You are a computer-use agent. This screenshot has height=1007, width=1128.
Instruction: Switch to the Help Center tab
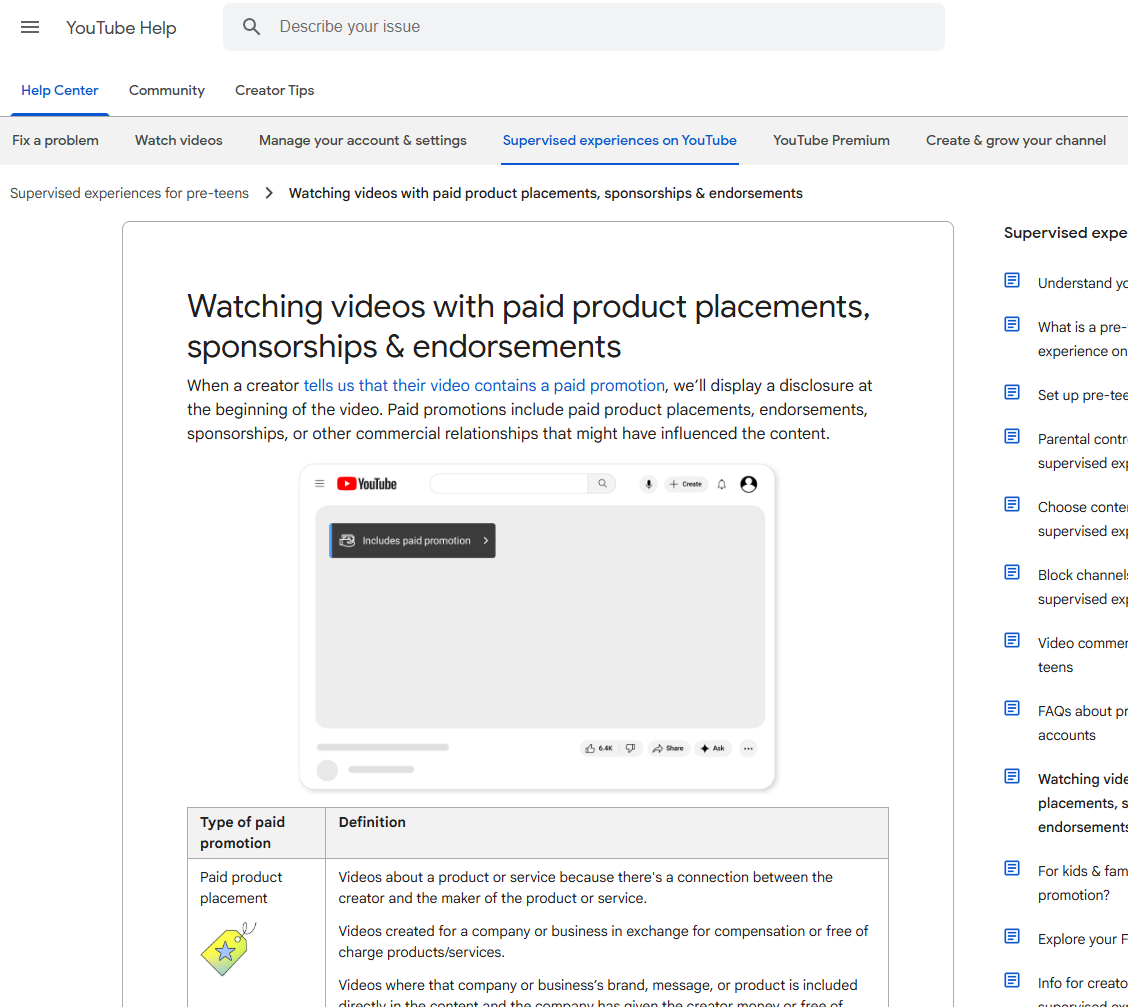click(60, 91)
